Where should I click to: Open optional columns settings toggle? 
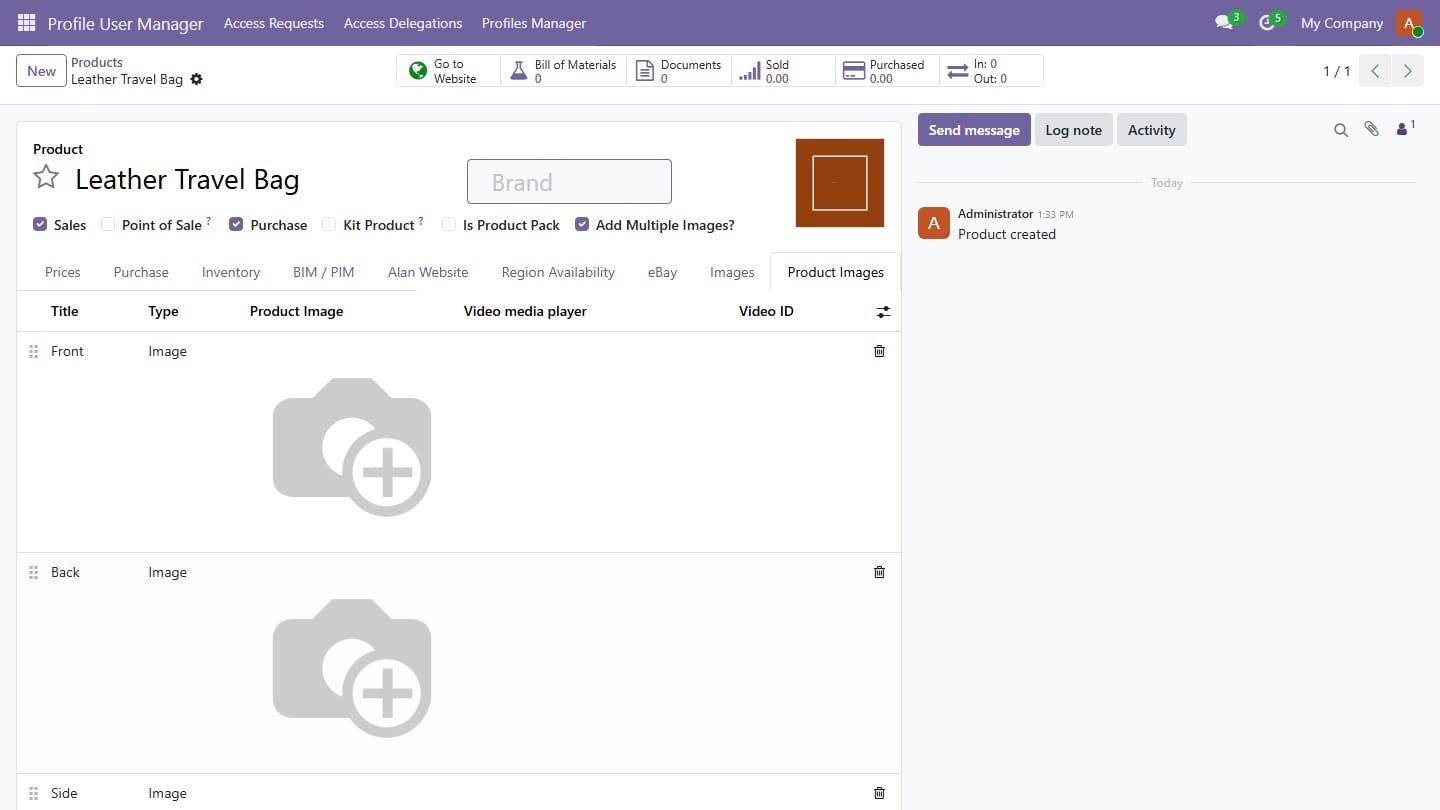point(883,312)
